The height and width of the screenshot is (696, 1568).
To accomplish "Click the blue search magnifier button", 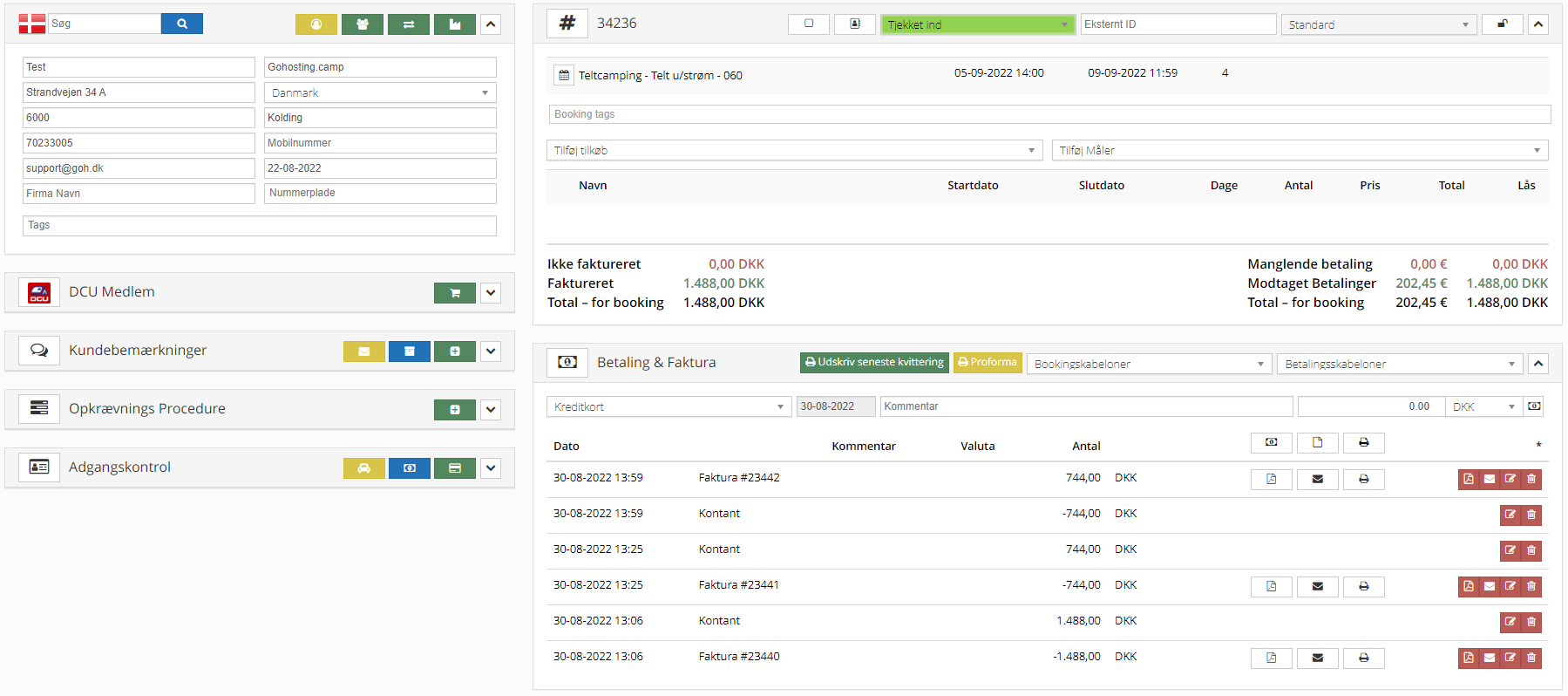I will pyautogui.click(x=181, y=24).
